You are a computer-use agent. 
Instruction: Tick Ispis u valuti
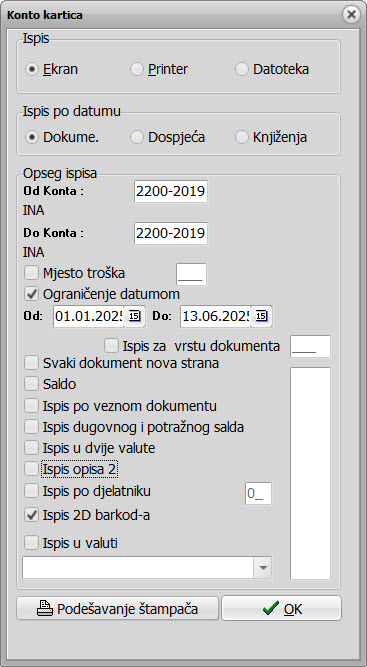[31, 543]
